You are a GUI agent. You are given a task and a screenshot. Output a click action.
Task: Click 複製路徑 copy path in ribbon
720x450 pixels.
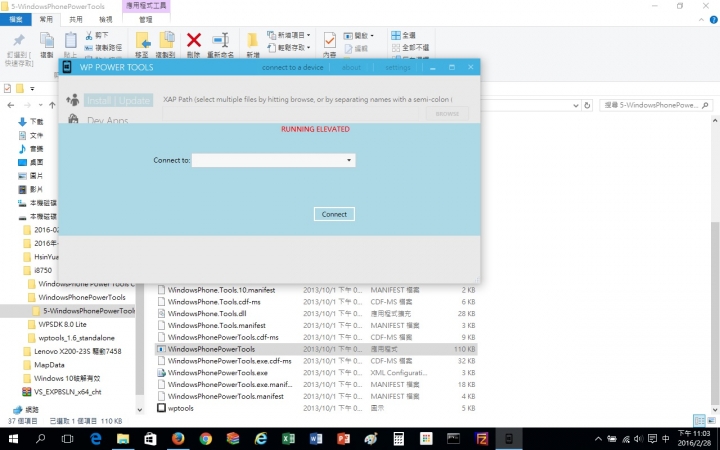pyautogui.click(x=103, y=48)
